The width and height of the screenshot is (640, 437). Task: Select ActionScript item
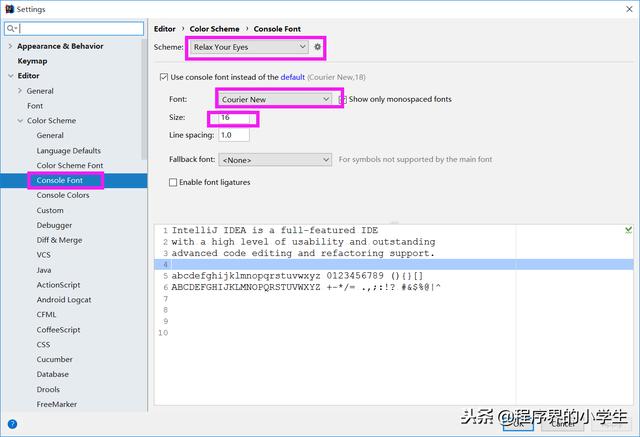[x=58, y=285]
